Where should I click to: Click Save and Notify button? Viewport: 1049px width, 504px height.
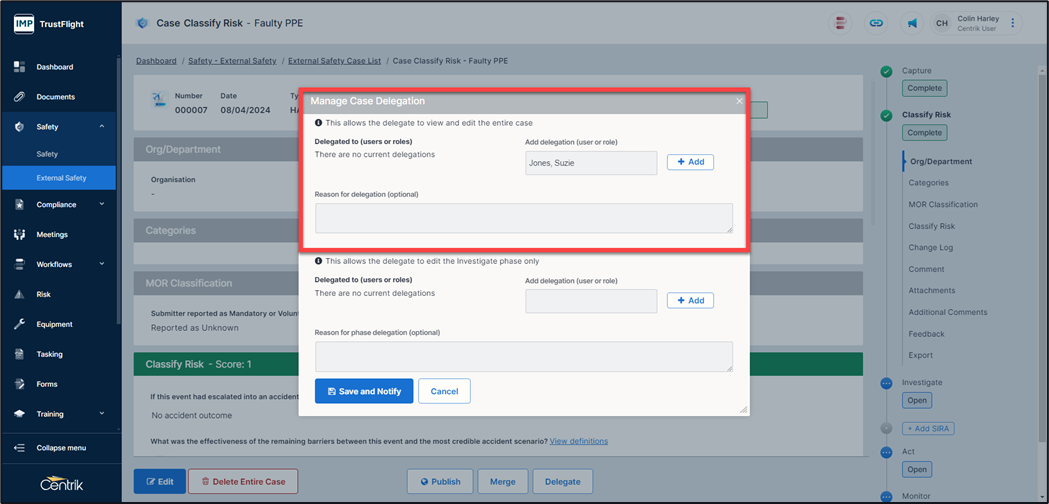point(363,391)
